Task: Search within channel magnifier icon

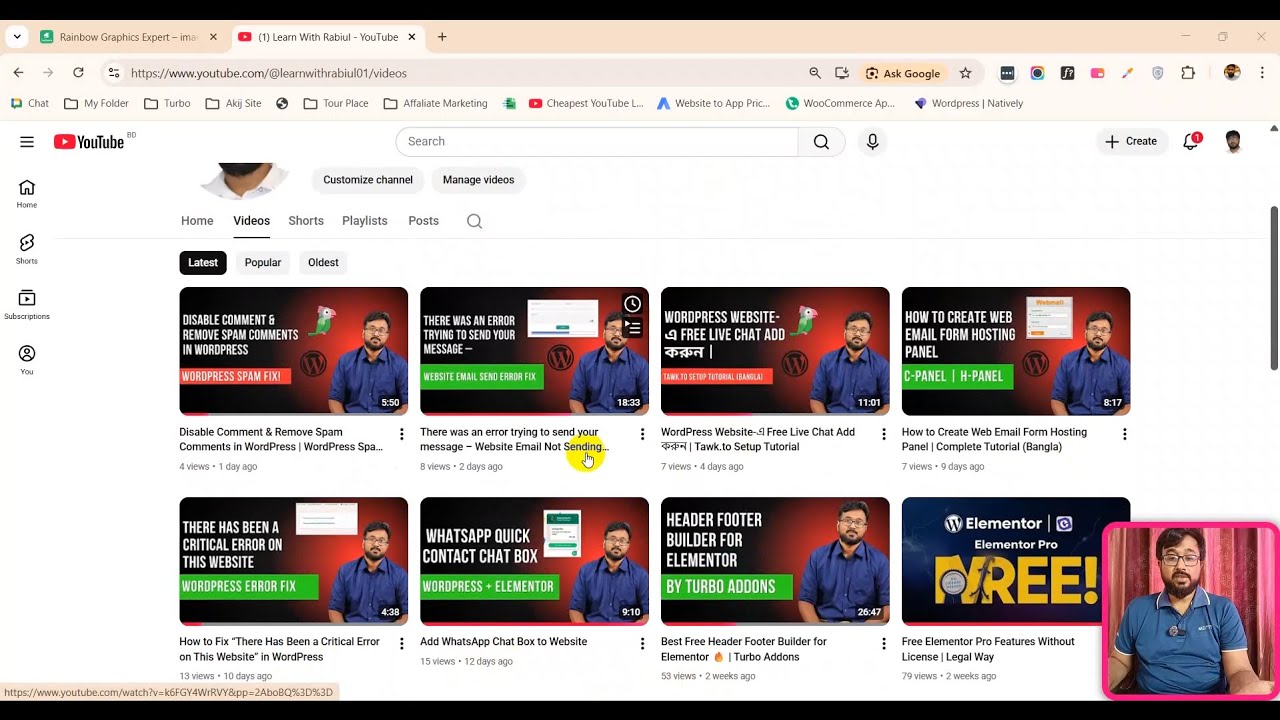Action: (474, 221)
